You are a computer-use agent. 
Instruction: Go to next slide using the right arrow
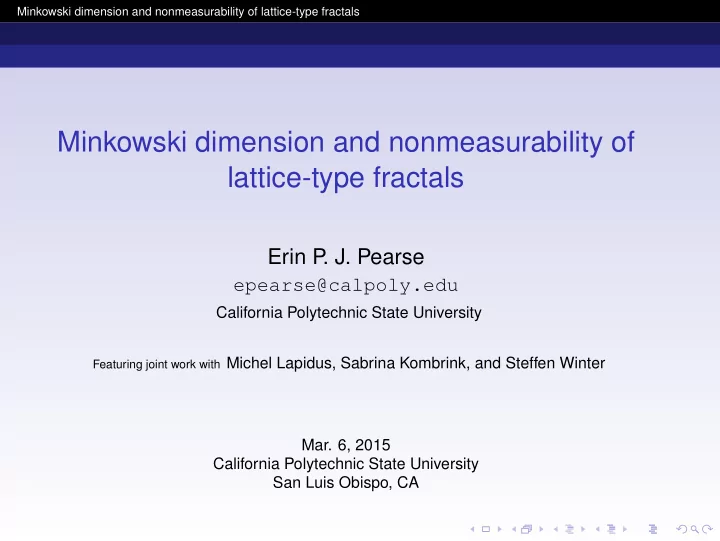(x=500, y=529)
